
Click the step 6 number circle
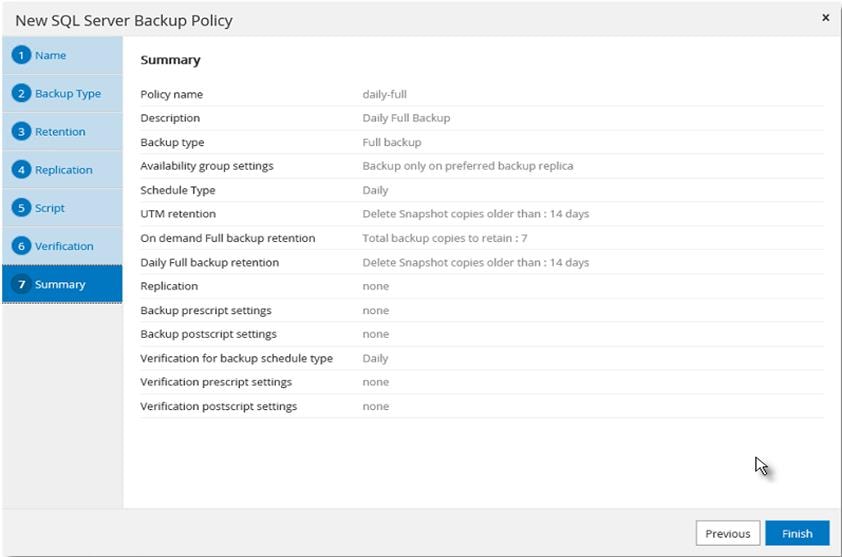21,246
